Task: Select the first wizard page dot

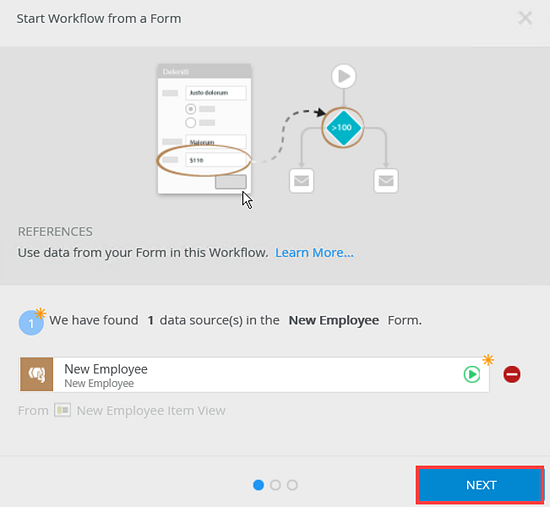Action: [x=259, y=485]
